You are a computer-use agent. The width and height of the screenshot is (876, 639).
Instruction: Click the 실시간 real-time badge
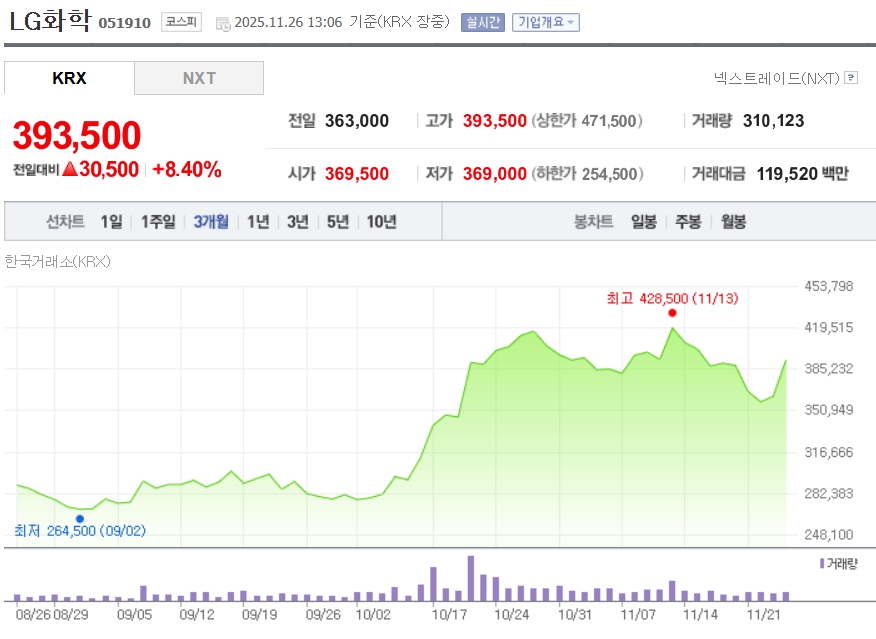coord(482,22)
